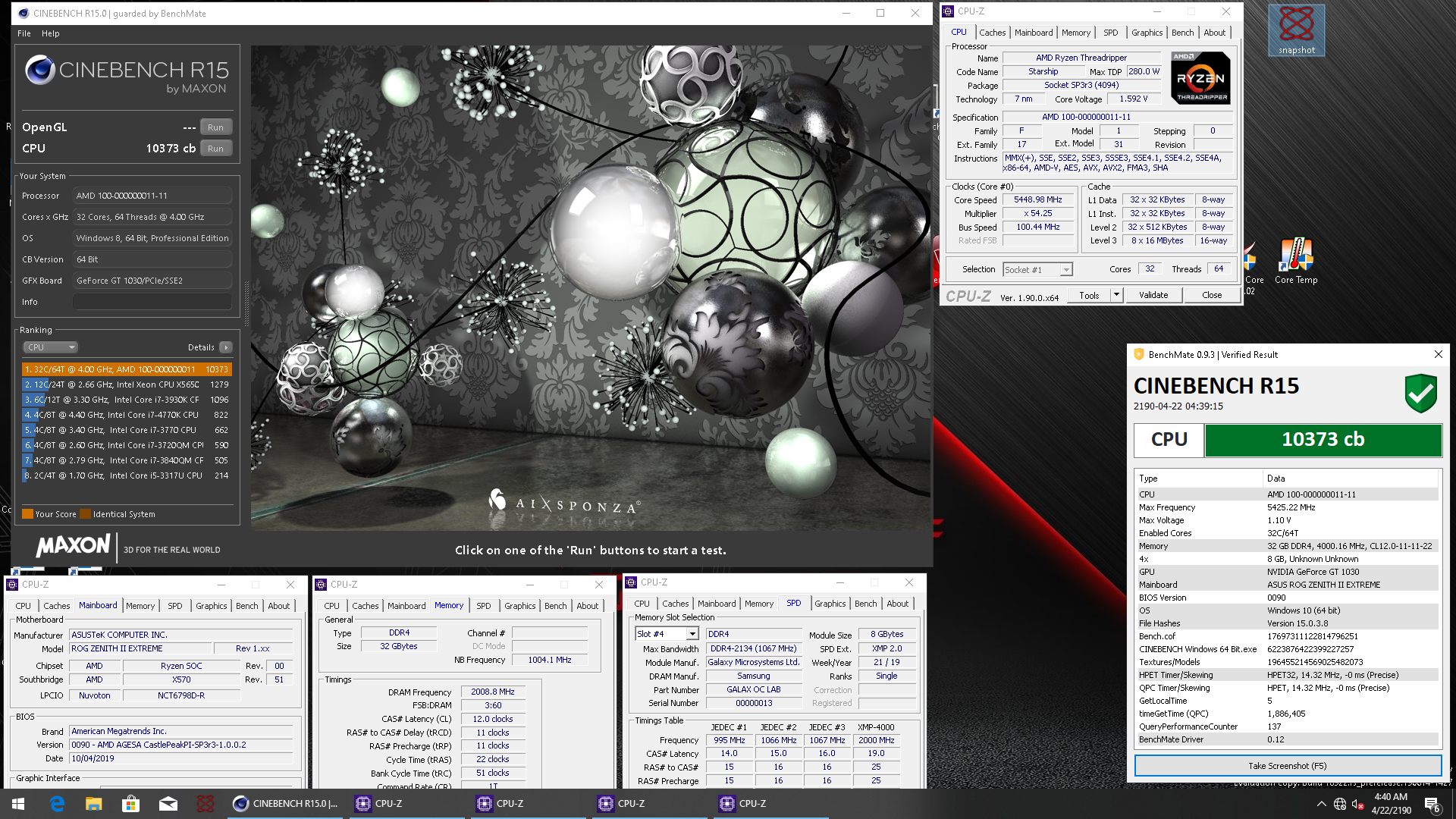This screenshot has height=819, width=1456.
Task: Click the ROG ZENITH II EXTREME model field
Action: pos(139,649)
